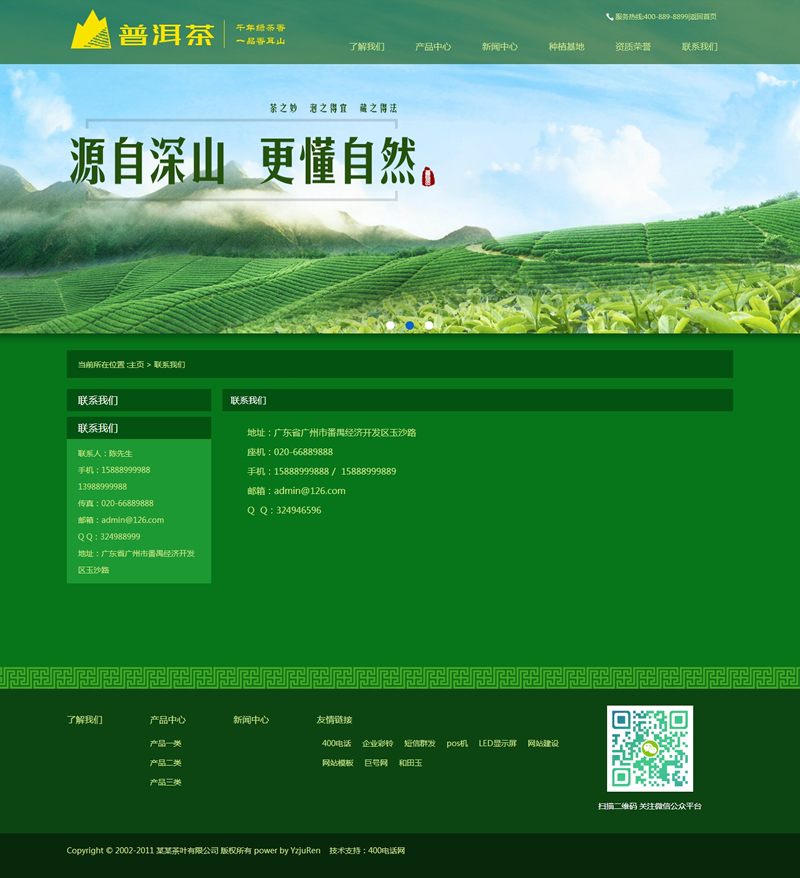Select the first banner slide dot
This screenshot has width=800, height=878.
390,325
